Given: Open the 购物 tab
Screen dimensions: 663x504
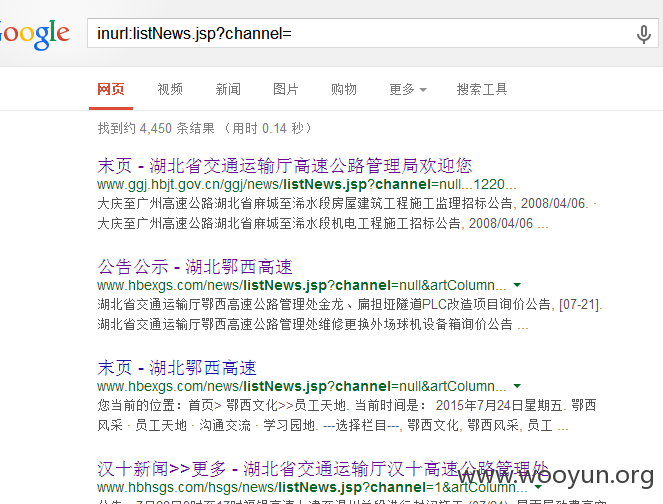Looking at the screenshot, I should point(344,89).
